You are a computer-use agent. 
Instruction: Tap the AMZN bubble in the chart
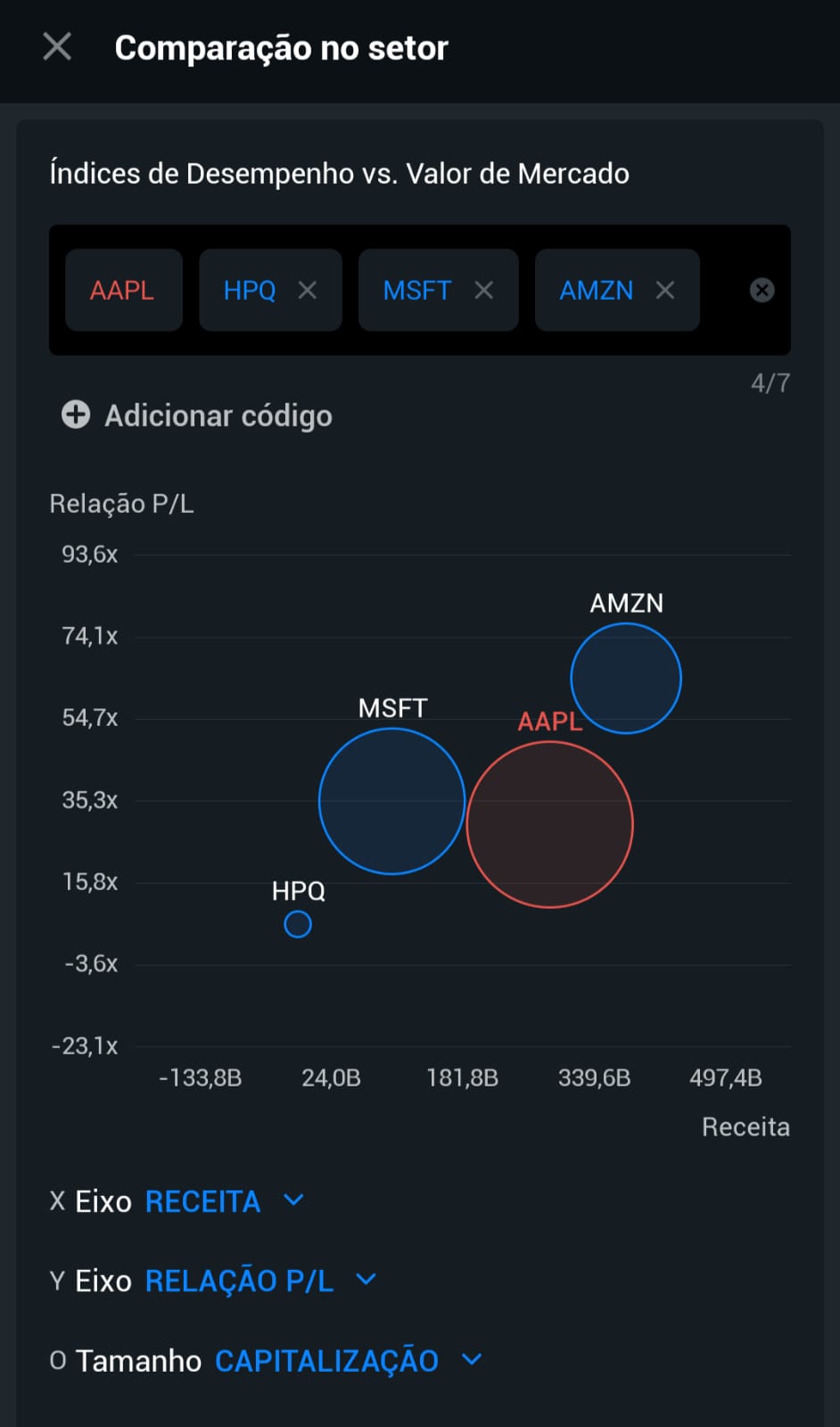click(x=626, y=679)
